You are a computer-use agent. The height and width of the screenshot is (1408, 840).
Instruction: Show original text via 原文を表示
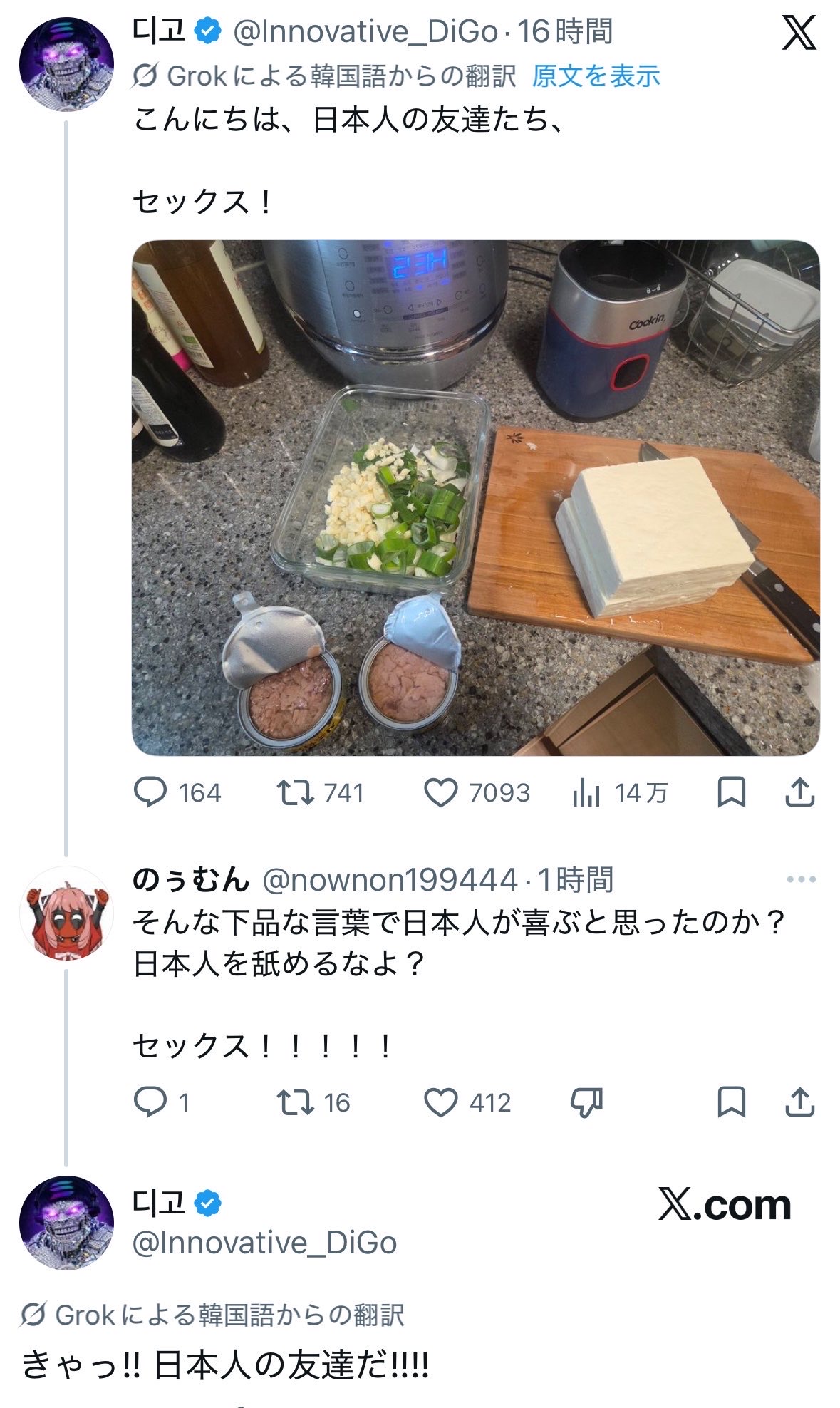[596, 76]
